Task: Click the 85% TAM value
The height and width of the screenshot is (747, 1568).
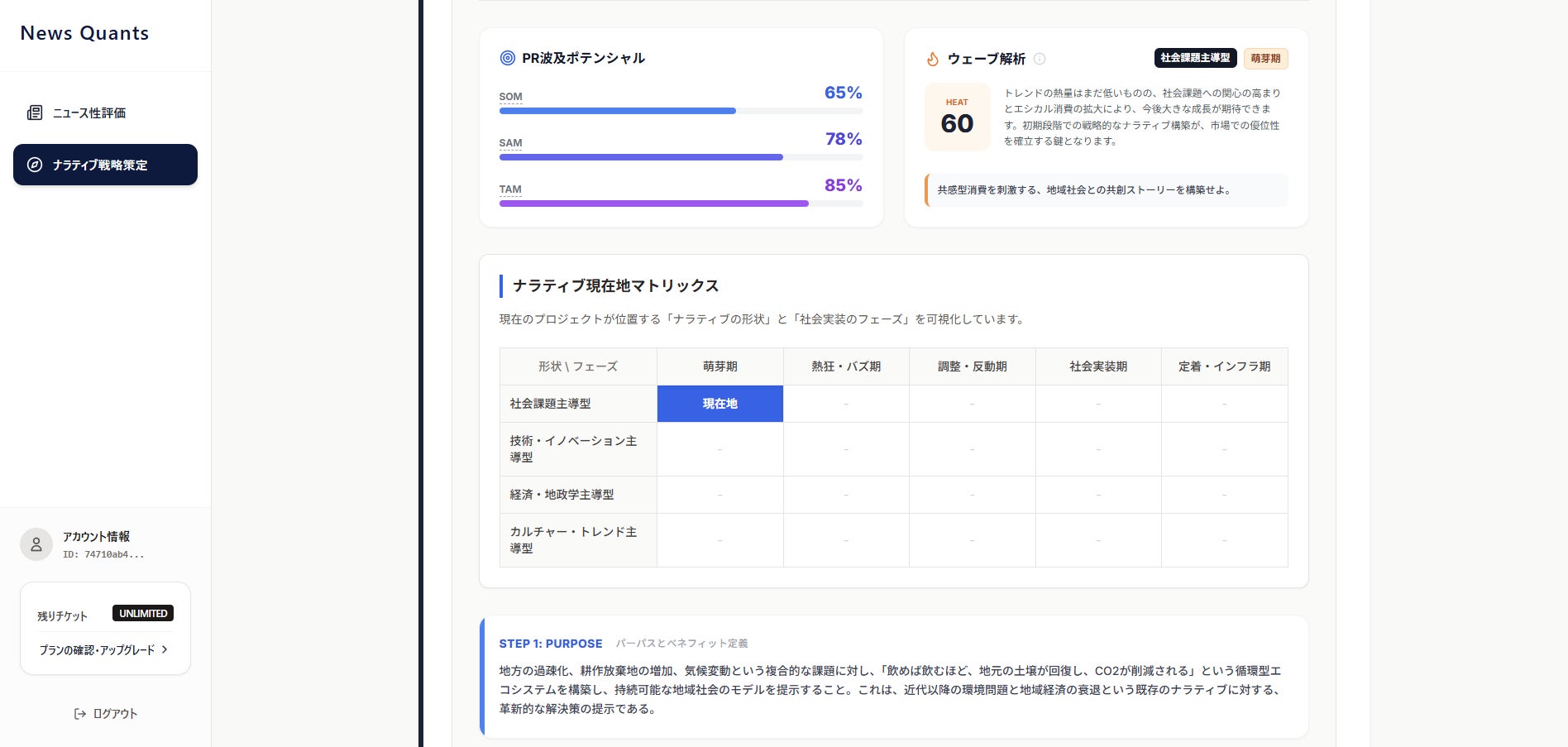Action: click(x=844, y=185)
